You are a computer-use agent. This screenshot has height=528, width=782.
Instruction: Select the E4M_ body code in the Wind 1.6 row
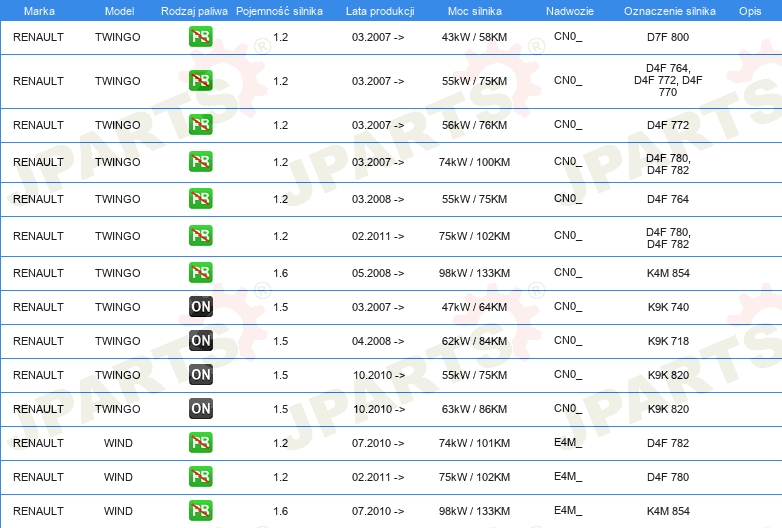(x=568, y=510)
